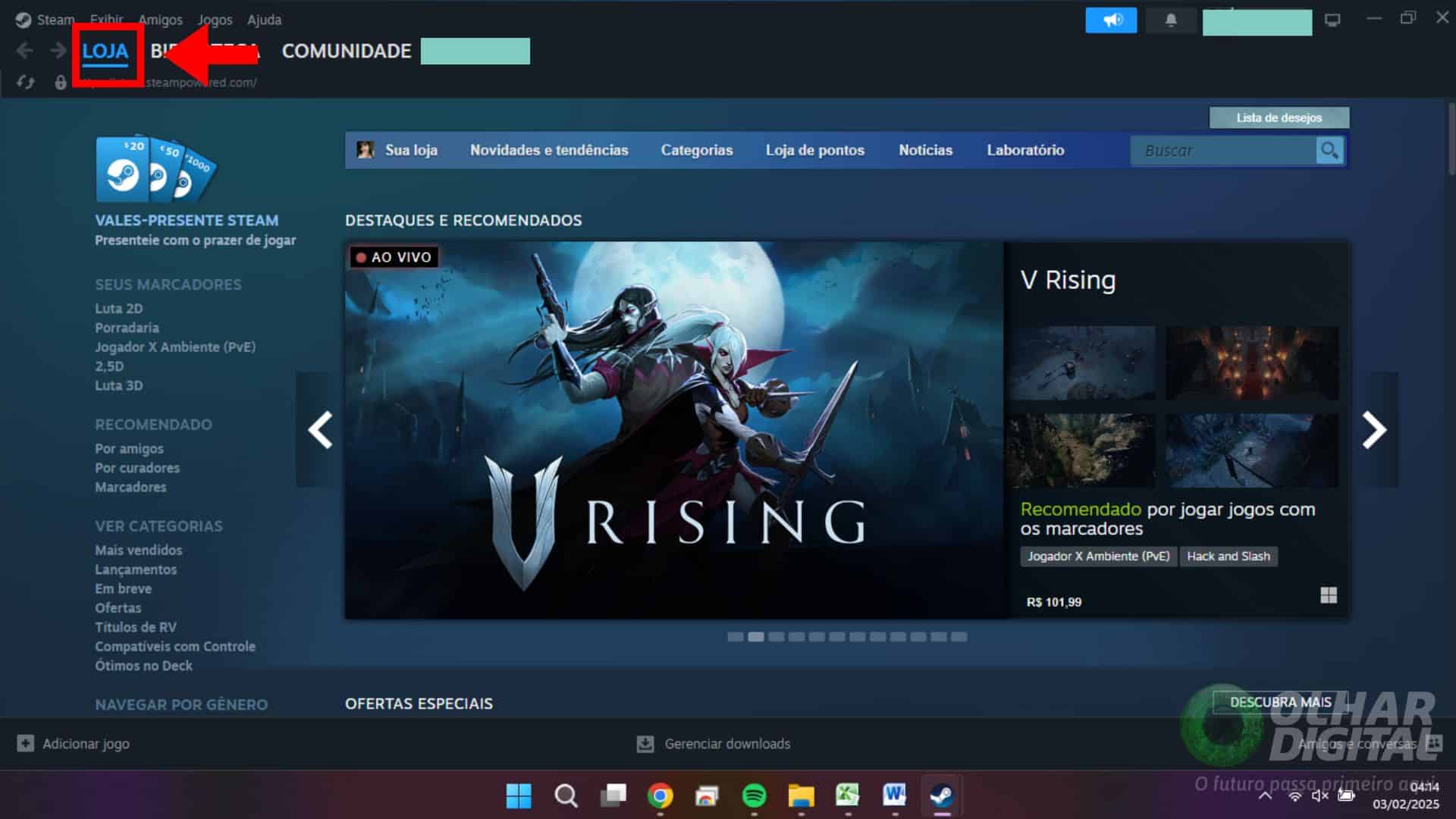Open Excel from the taskbar

848,795
